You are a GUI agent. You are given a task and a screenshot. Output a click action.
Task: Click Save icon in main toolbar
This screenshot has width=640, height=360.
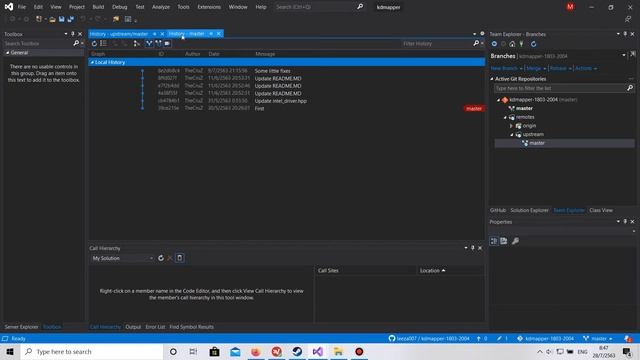pos(62,19)
